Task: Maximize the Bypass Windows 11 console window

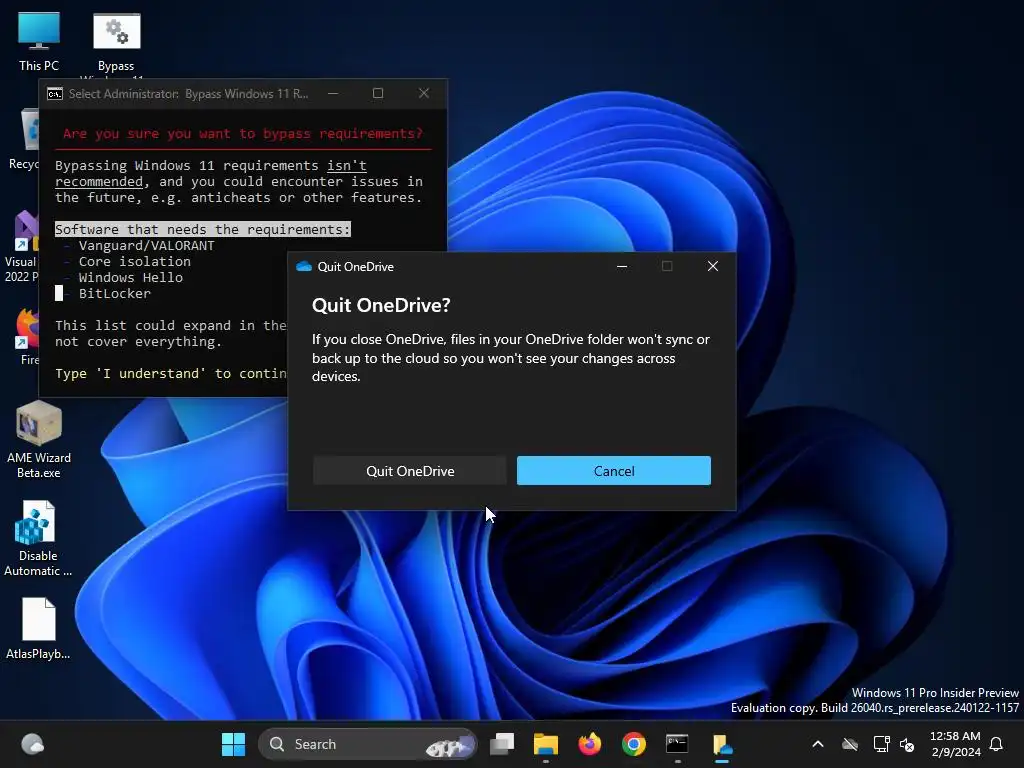Action: [x=378, y=93]
